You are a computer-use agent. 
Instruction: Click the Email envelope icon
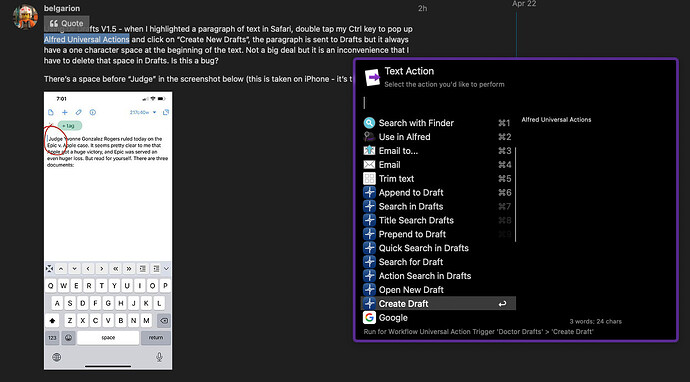[369, 165]
